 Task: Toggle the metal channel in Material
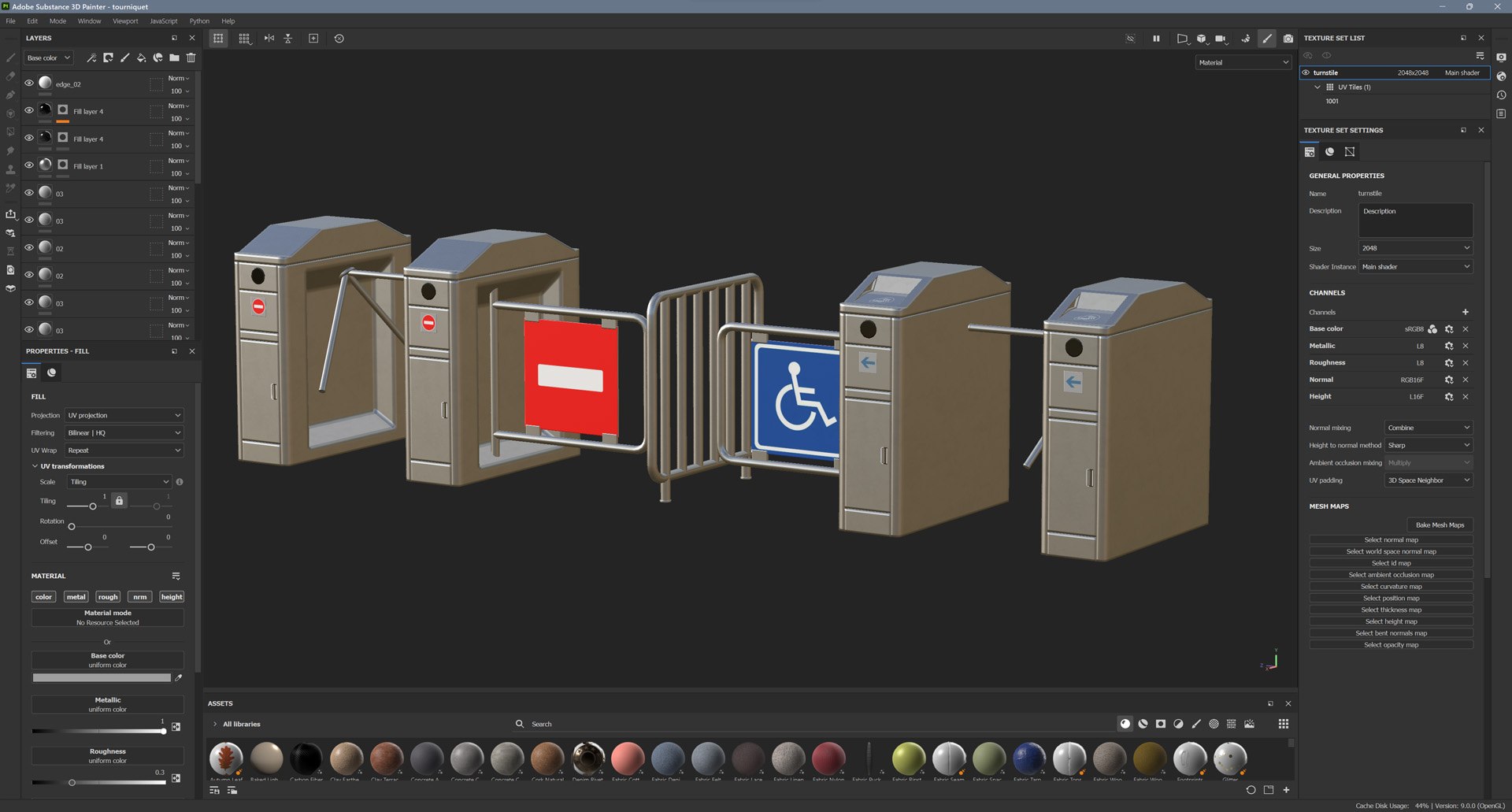coord(76,597)
